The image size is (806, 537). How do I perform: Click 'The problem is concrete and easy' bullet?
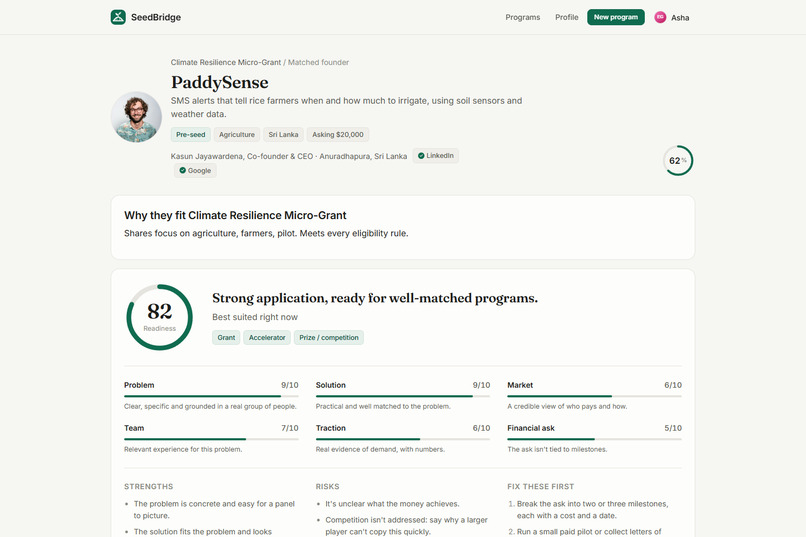click(214, 510)
